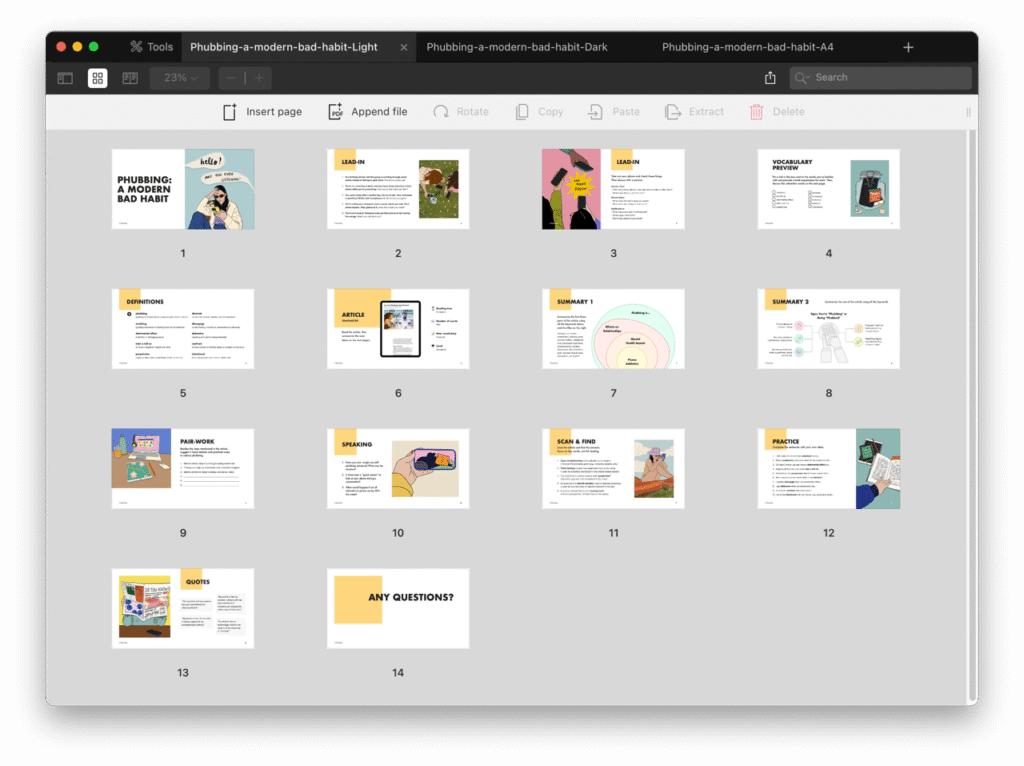Click Insert page button
Screen dimensions: 1024x766
click(x=262, y=112)
